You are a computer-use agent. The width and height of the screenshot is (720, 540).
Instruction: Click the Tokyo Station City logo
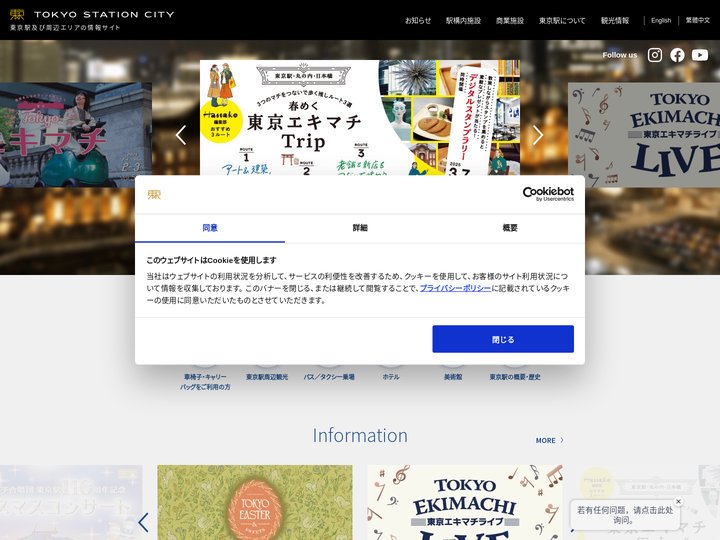(92, 20)
